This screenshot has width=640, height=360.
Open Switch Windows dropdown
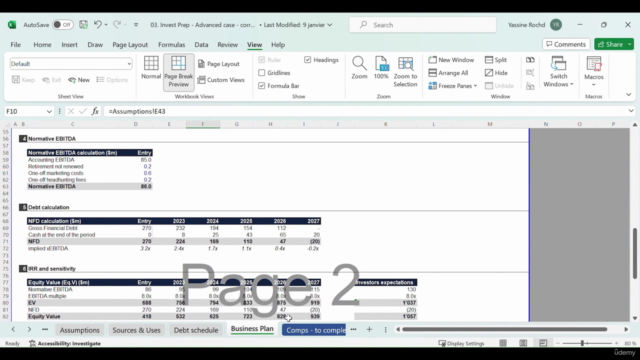558,72
